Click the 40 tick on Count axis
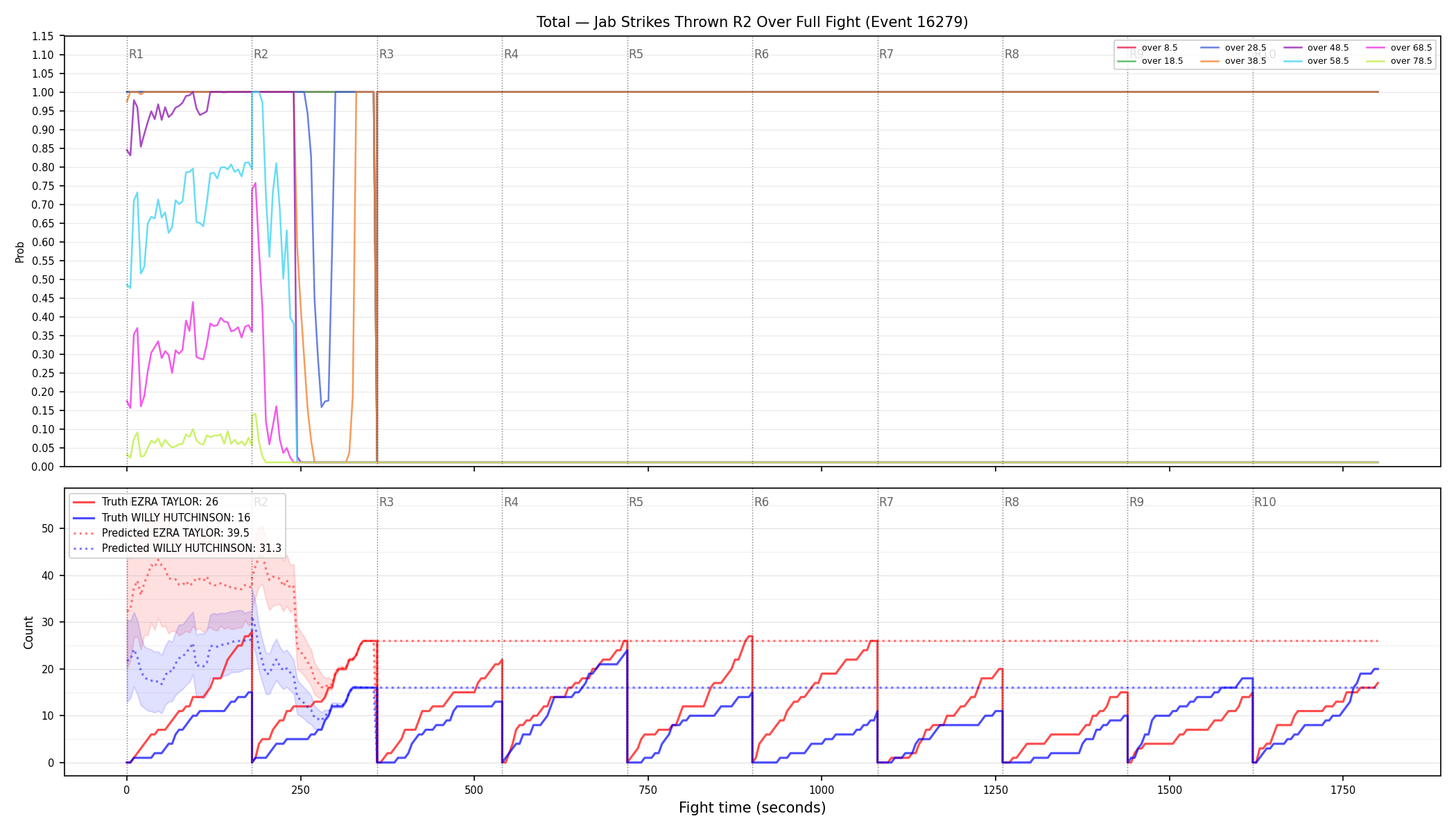This screenshot has height=832, width=1456. point(48,575)
